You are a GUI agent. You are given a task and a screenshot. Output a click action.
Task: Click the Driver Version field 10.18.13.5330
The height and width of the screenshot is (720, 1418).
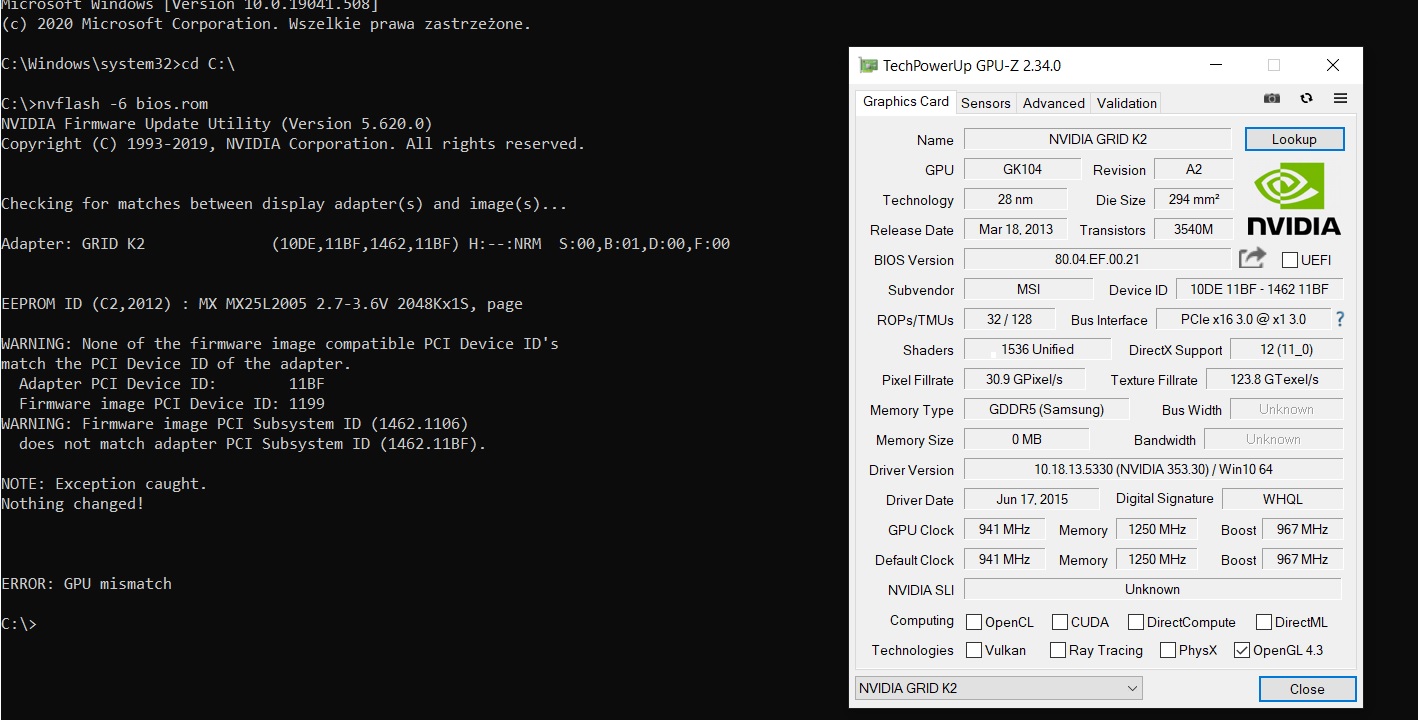pyautogui.click(x=1153, y=469)
